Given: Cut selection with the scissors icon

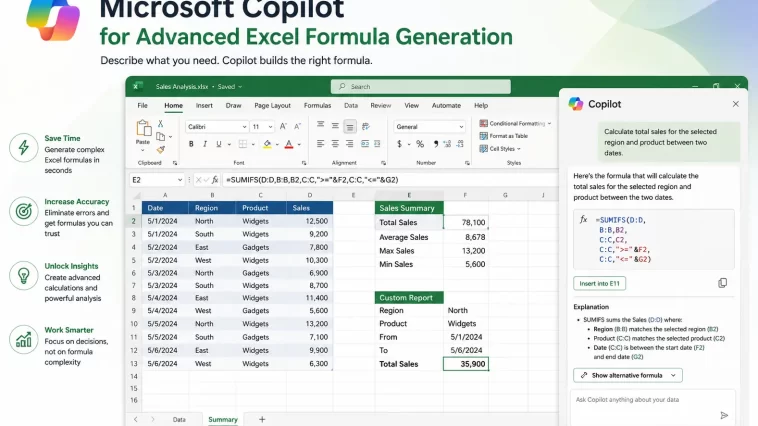Looking at the screenshot, I should [160, 124].
